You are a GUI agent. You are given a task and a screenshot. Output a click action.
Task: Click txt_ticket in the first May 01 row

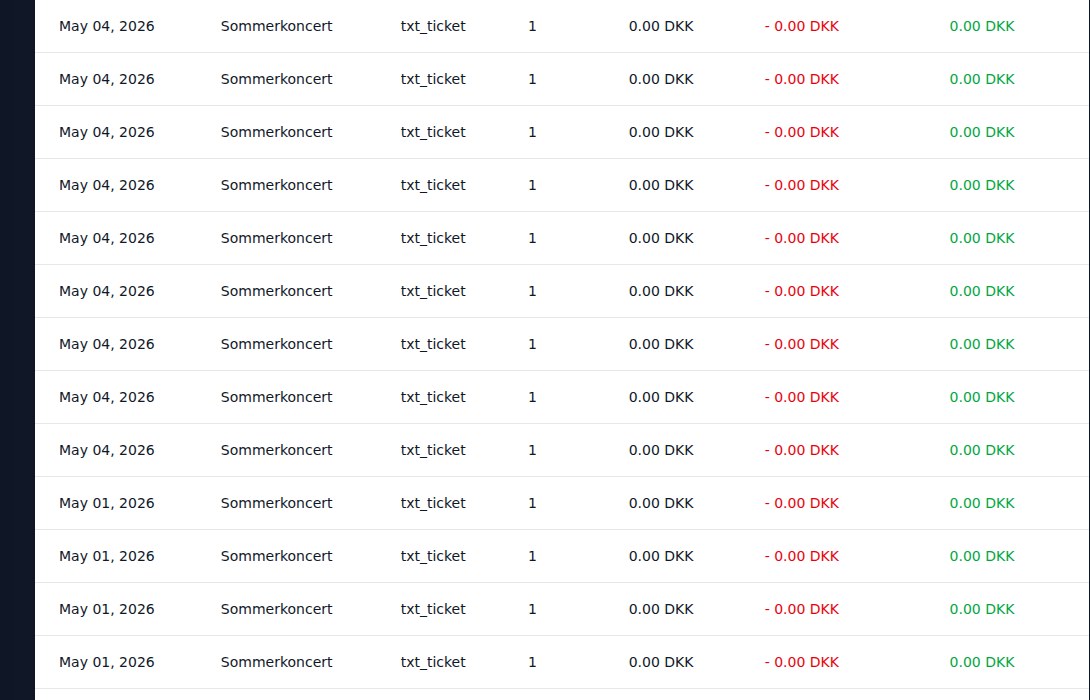[x=433, y=503]
